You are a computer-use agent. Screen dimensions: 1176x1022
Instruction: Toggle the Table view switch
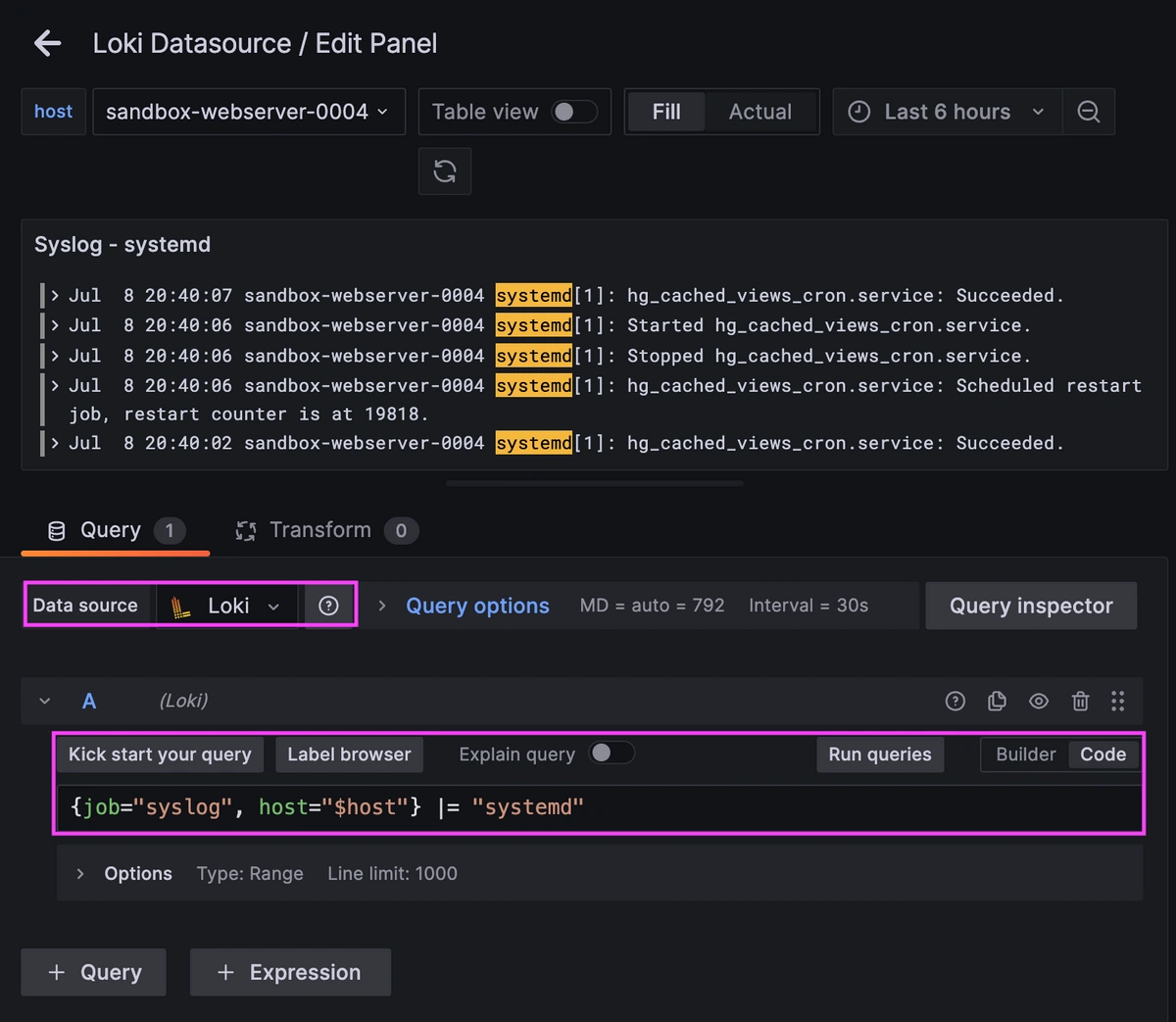574,112
